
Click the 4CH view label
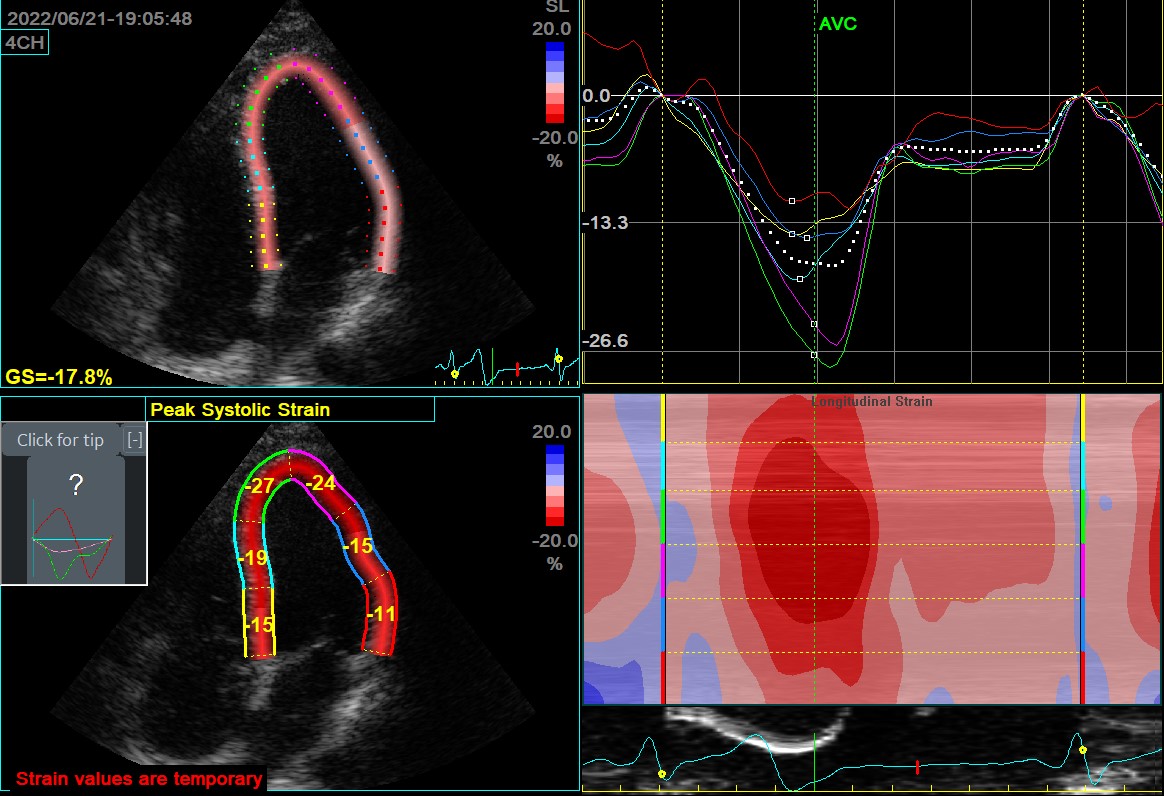click(x=26, y=42)
